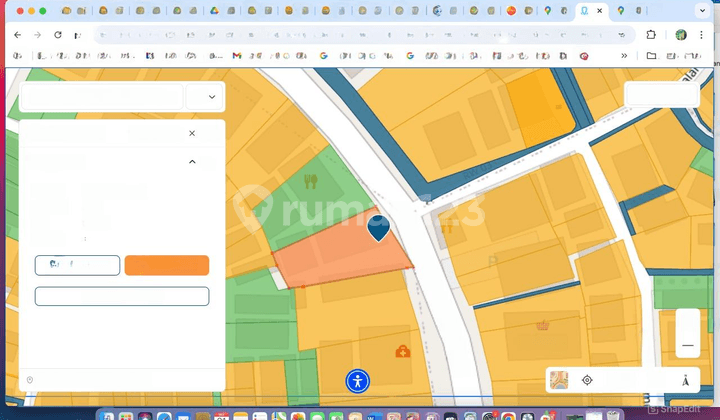
Task: Click the restaurant fork-and-knife map icon
Action: tap(310, 182)
